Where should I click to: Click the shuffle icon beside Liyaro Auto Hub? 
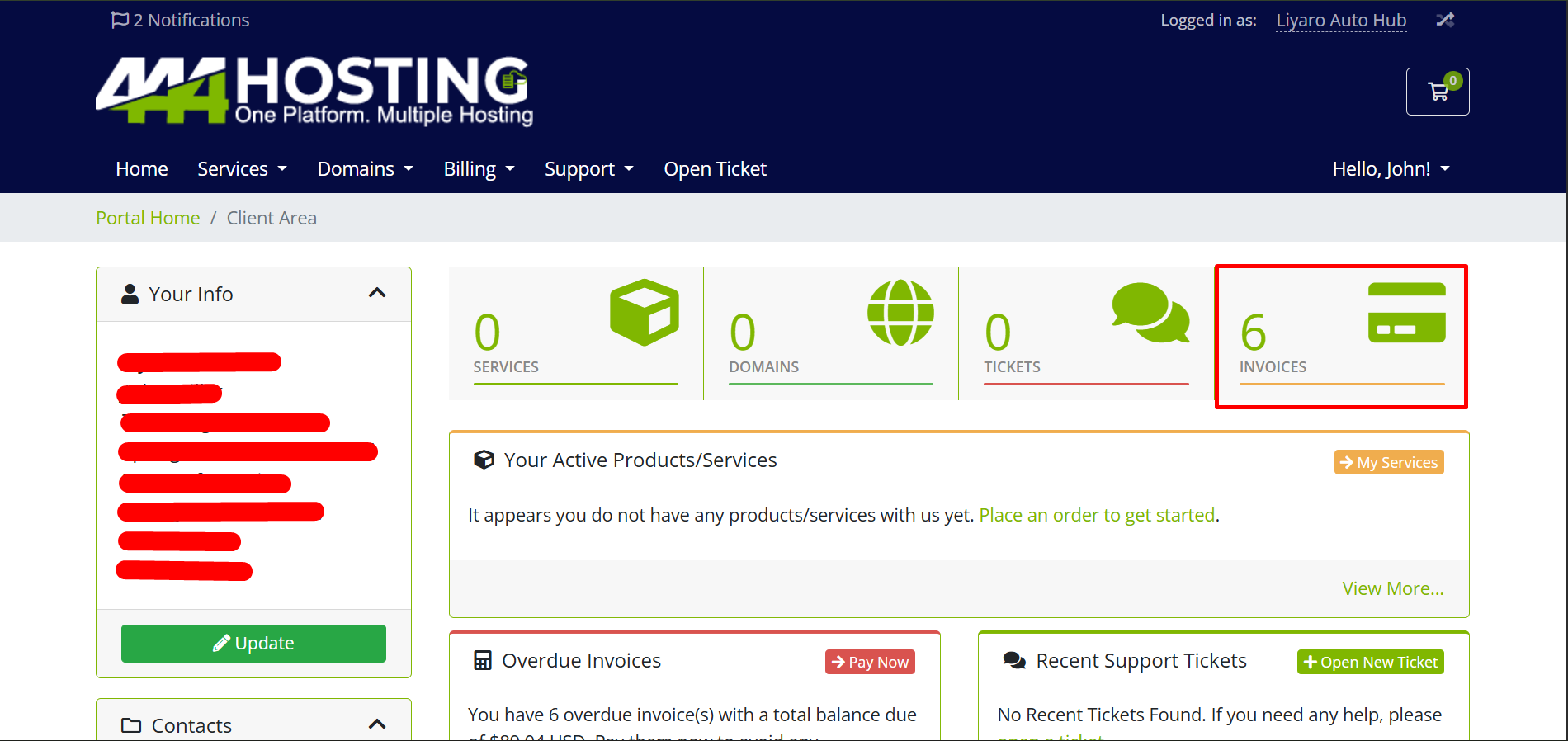pyautogui.click(x=1444, y=20)
